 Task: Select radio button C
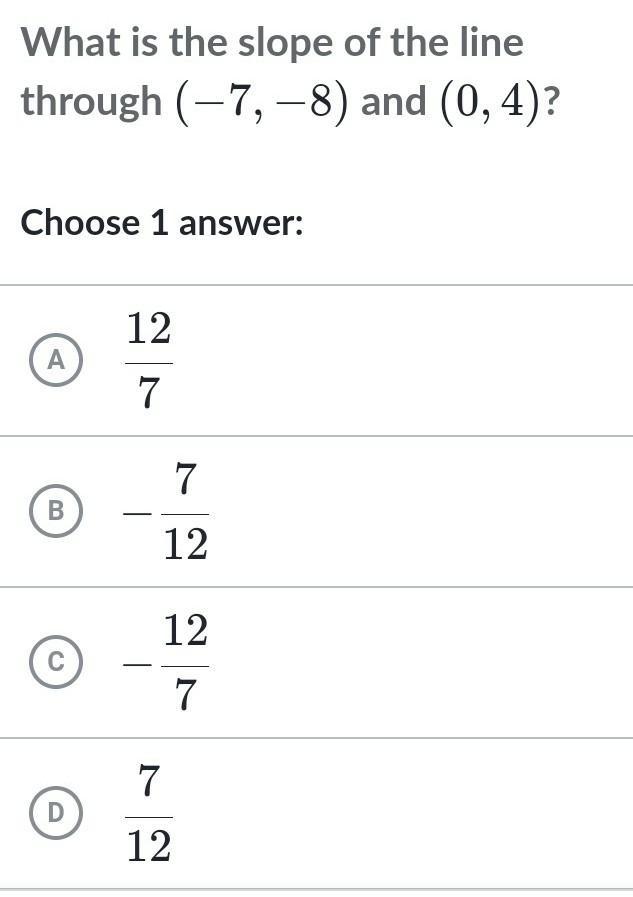pos(57,662)
